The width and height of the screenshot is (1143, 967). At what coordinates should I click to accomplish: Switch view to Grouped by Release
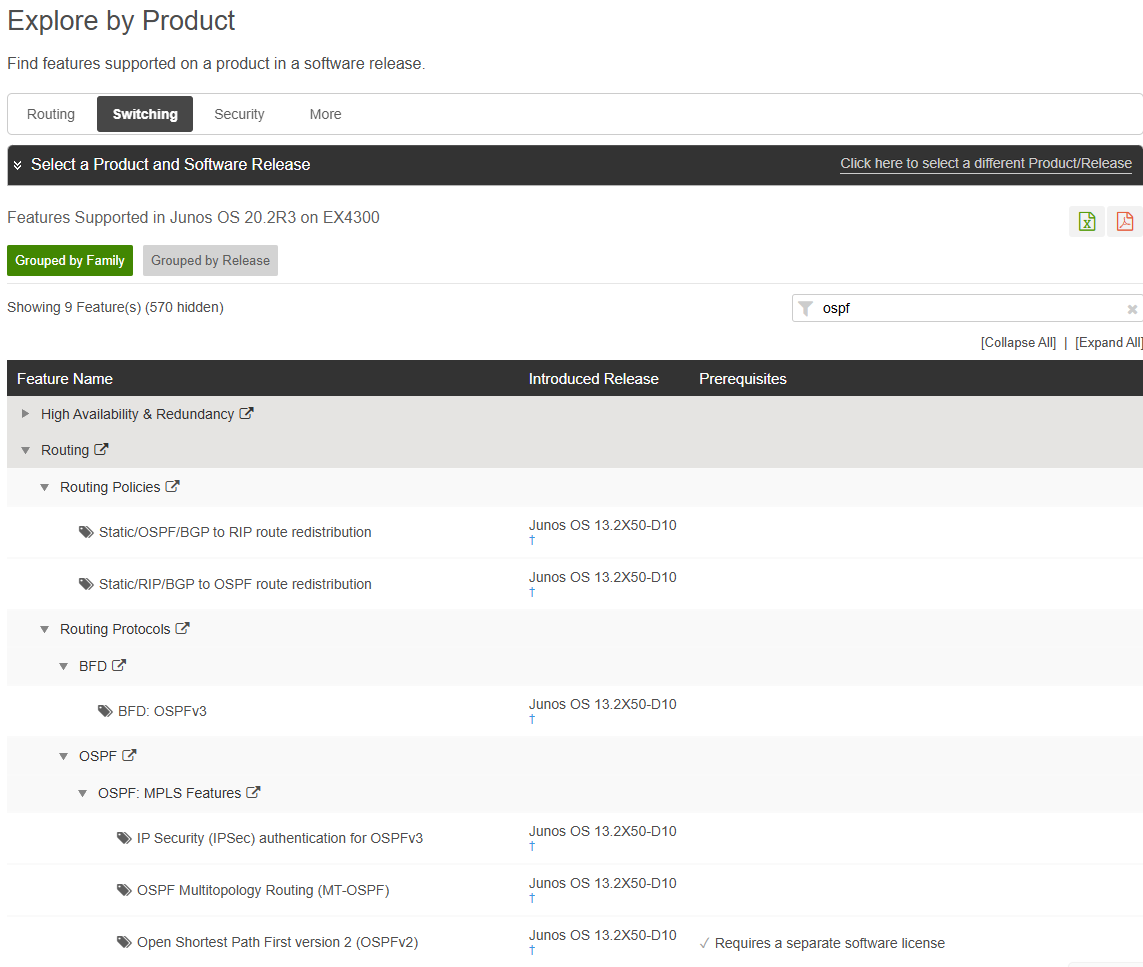pyautogui.click(x=210, y=261)
